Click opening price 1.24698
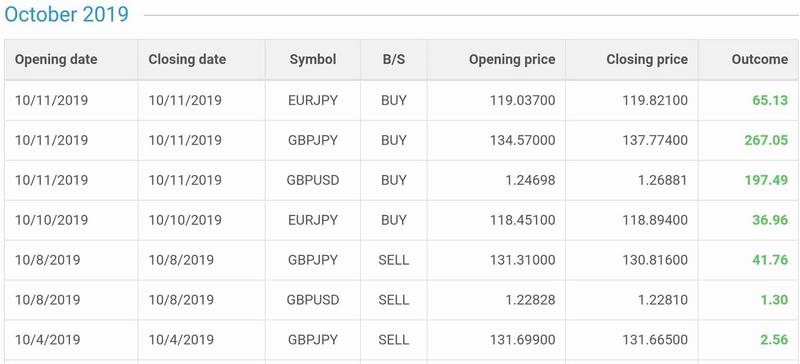Image resolution: width=800 pixels, height=364 pixels. click(530, 180)
